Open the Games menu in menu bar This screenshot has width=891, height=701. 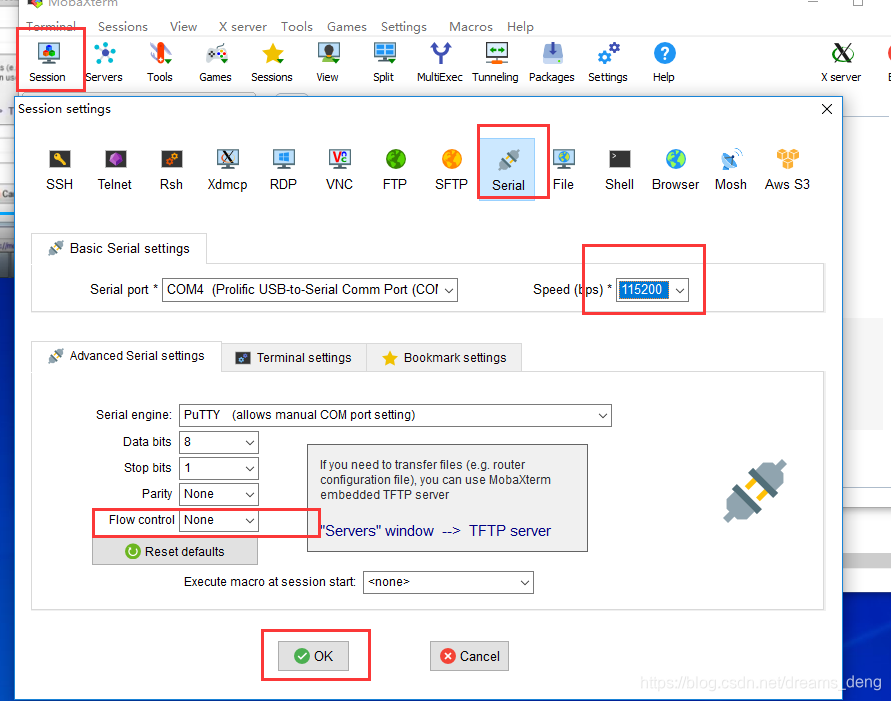click(347, 27)
